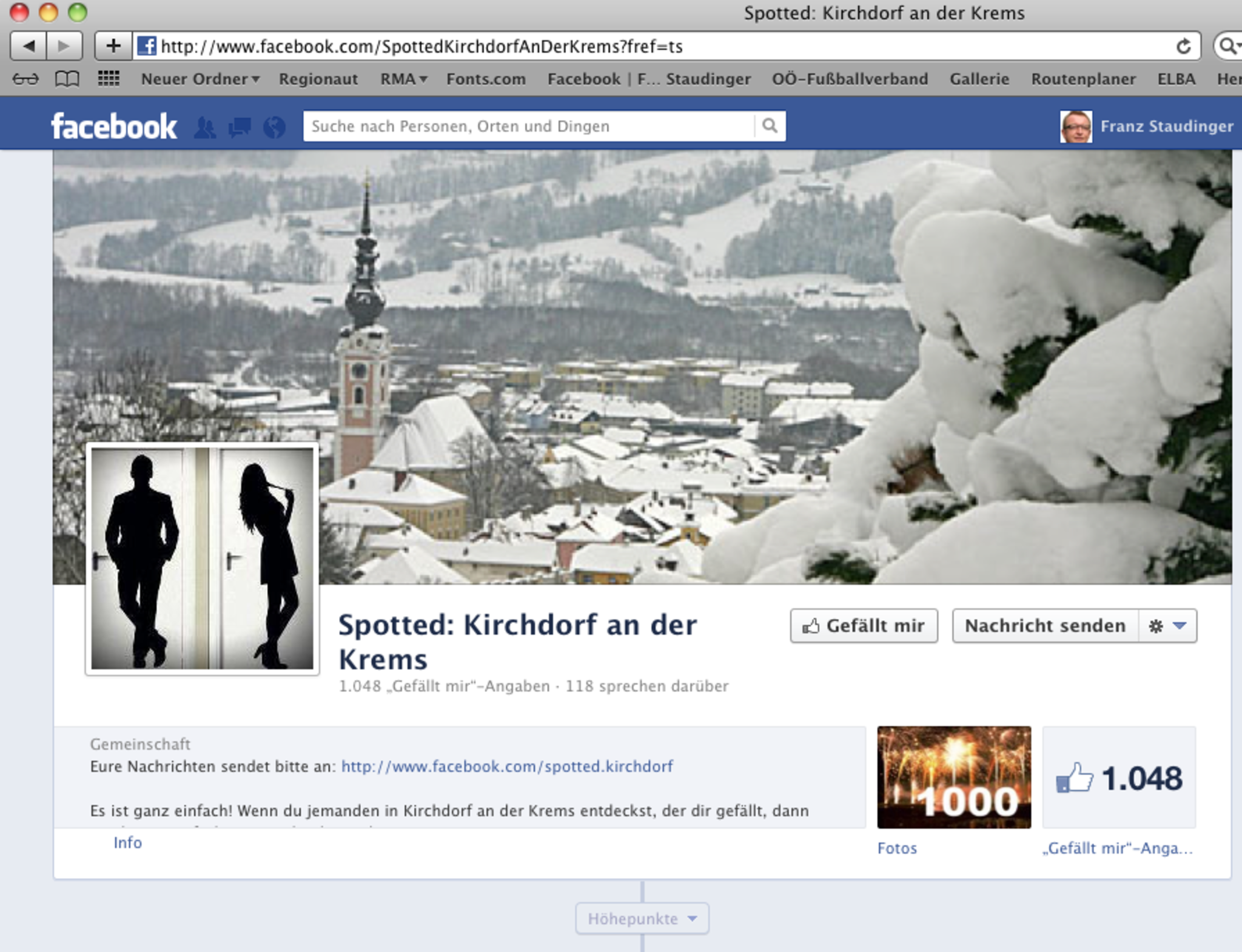The width and height of the screenshot is (1242, 952).
Task: Follow the facebook.com/spotted.kirchdorf link
Action: tap(507, 766)
